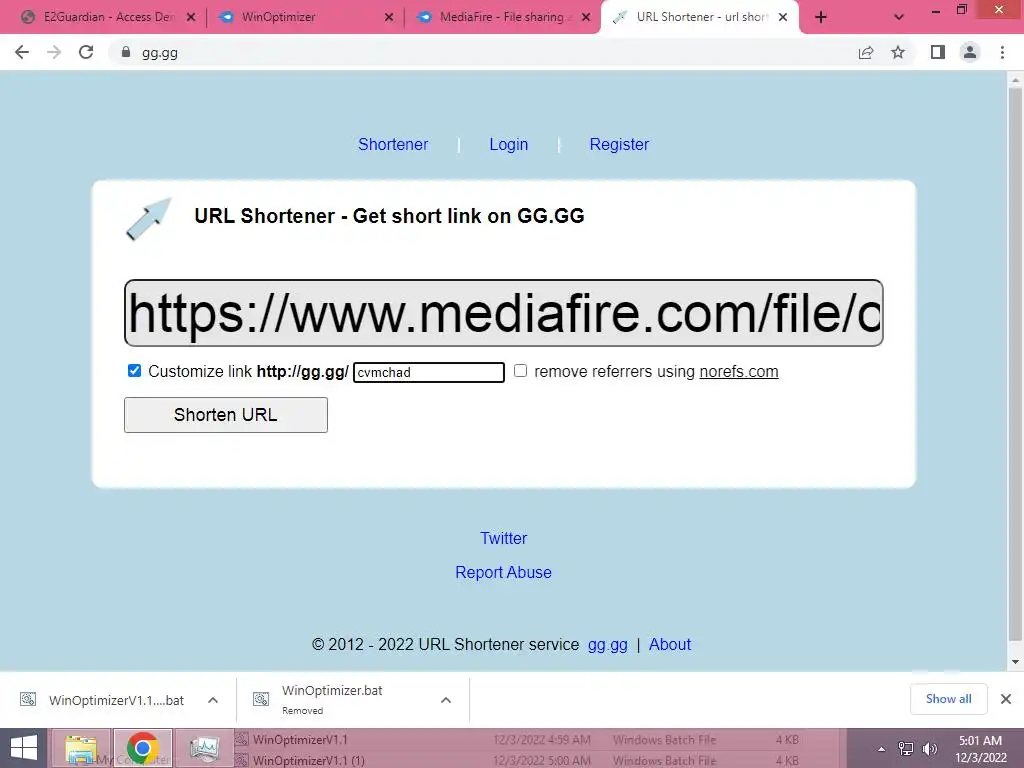1024x768 pixels.
Task: Close the URL Shortener tab
Action: click(x=783, y=17)
